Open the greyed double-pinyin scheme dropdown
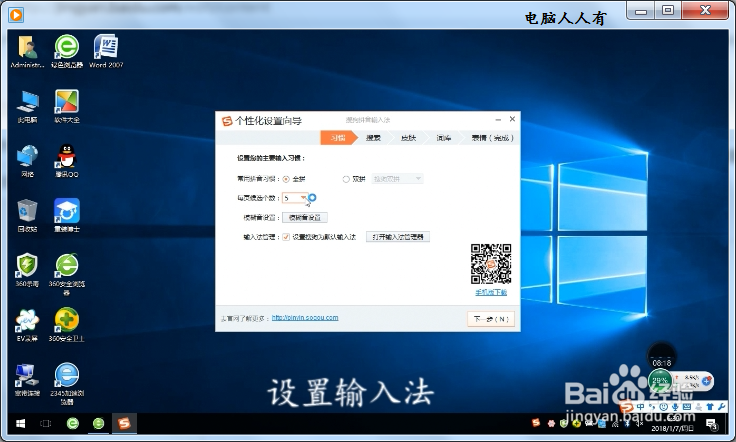The image size is (736, 442). pos(398,179)
